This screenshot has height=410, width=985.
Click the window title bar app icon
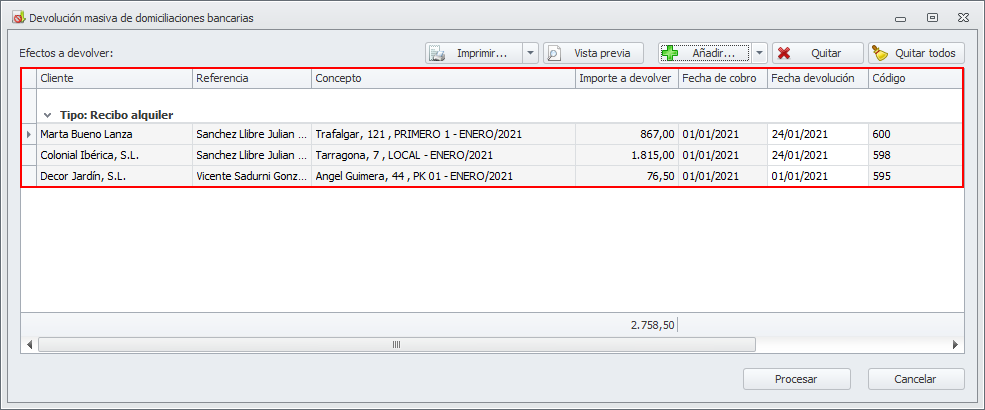(x=18, y=18)
